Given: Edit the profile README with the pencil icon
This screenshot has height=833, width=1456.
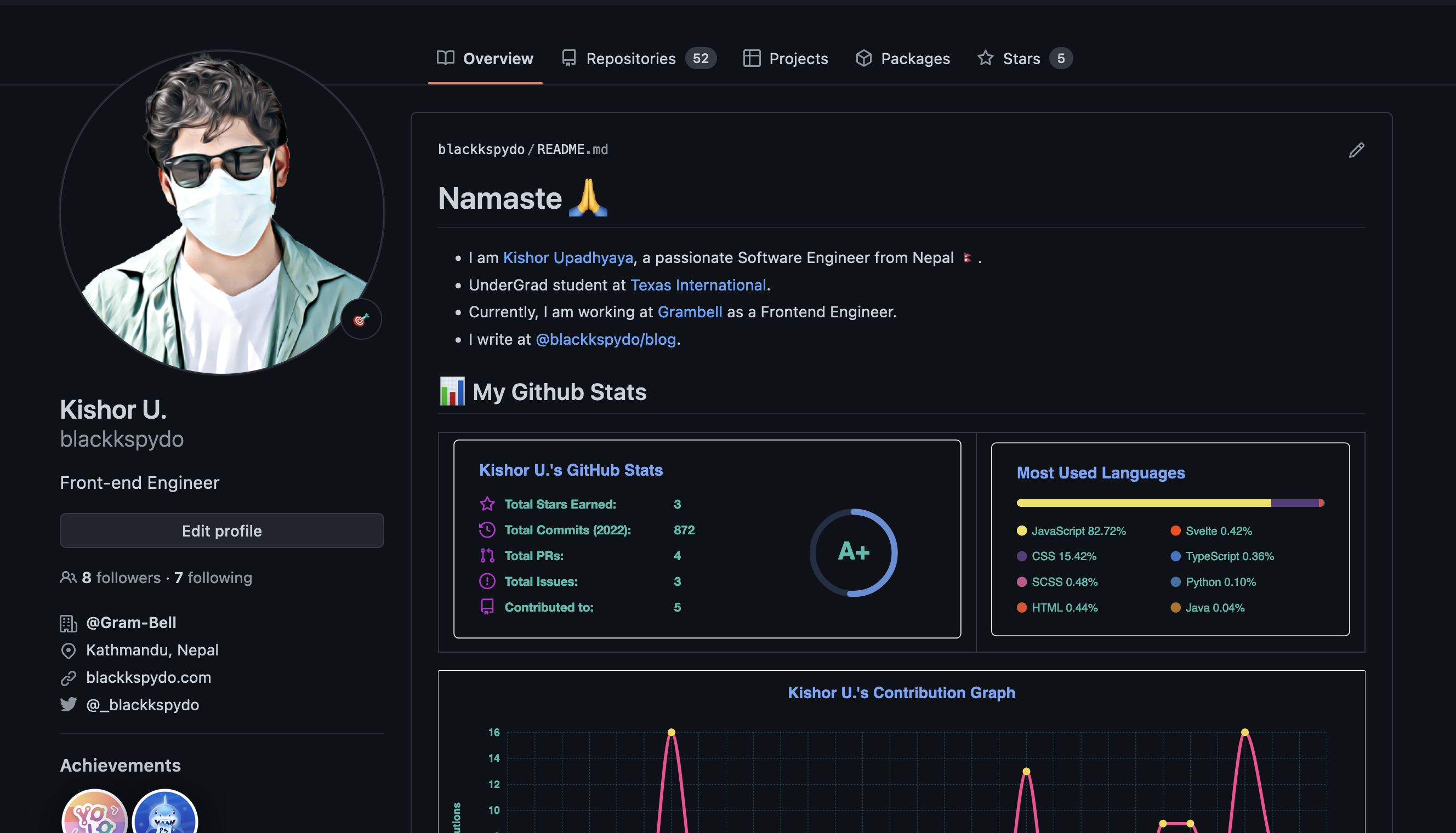Looking at the screenshot, I should (x=1356, y=149).
